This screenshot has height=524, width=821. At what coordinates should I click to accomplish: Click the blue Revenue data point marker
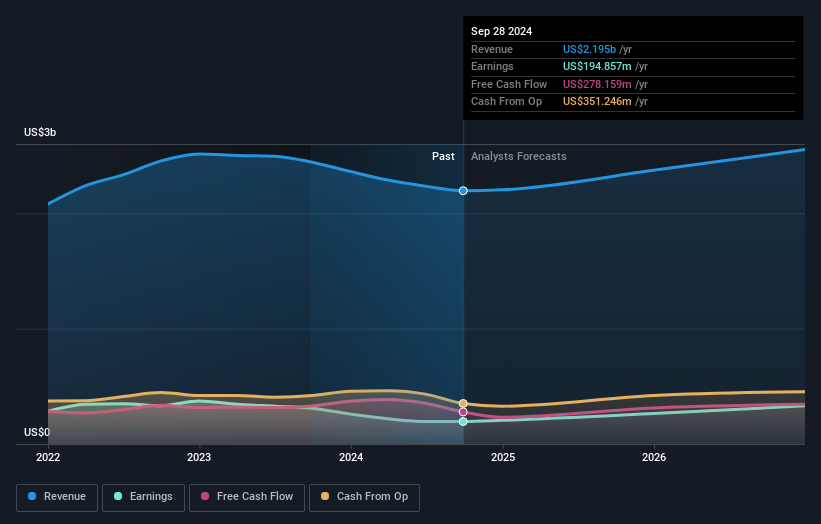463,191
